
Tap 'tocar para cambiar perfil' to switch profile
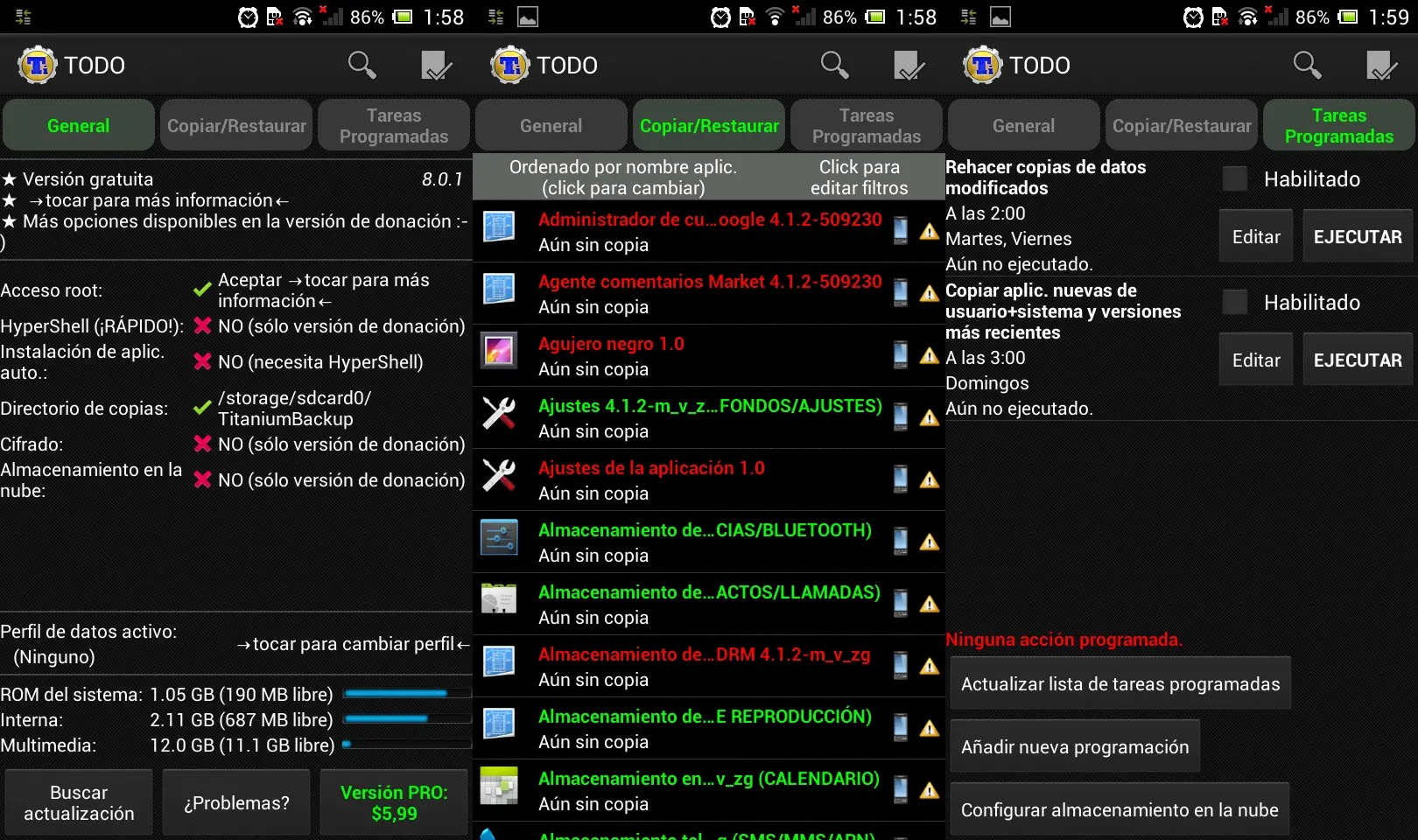(x=353, y=644)
